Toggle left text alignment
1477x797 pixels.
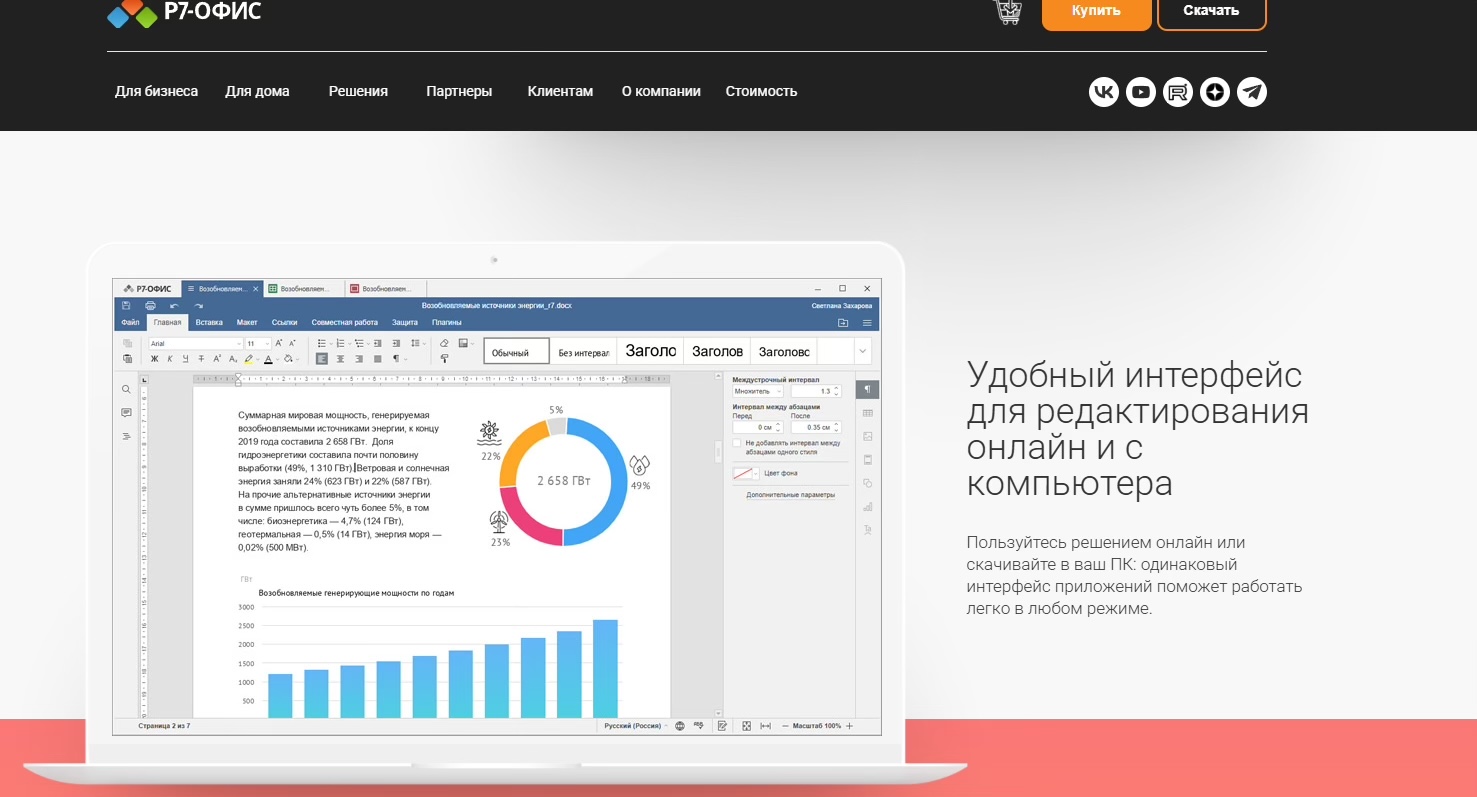pyautogui.click(x=322, y=358)
